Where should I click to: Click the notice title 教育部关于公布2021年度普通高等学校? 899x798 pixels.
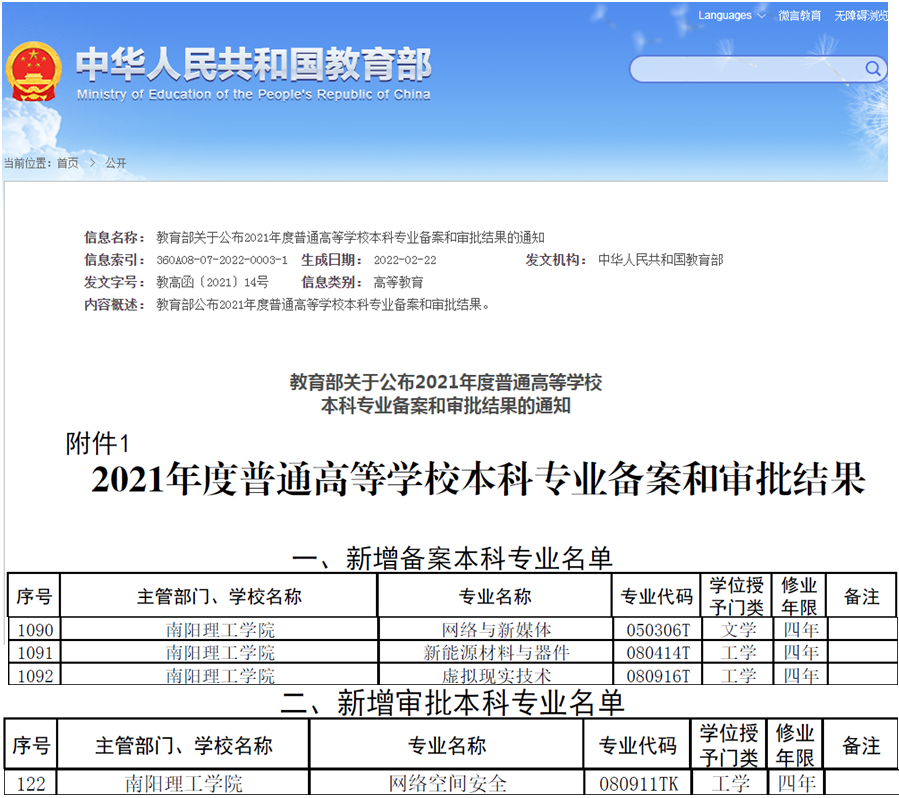pos(445,382)
